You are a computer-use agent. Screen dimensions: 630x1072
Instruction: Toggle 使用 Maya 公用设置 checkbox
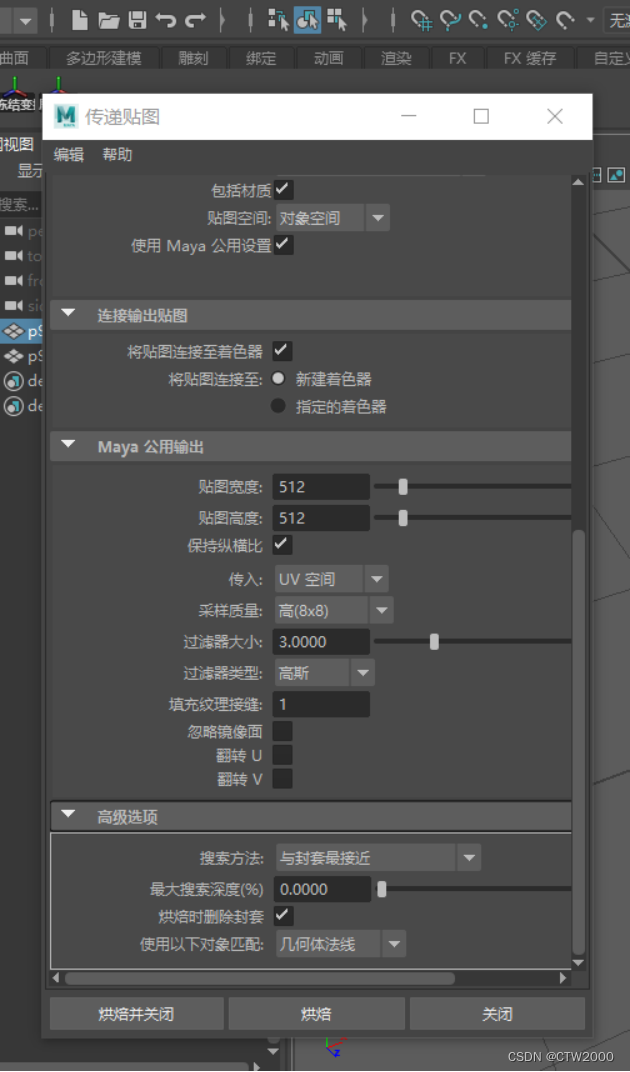tap(283, 245)
